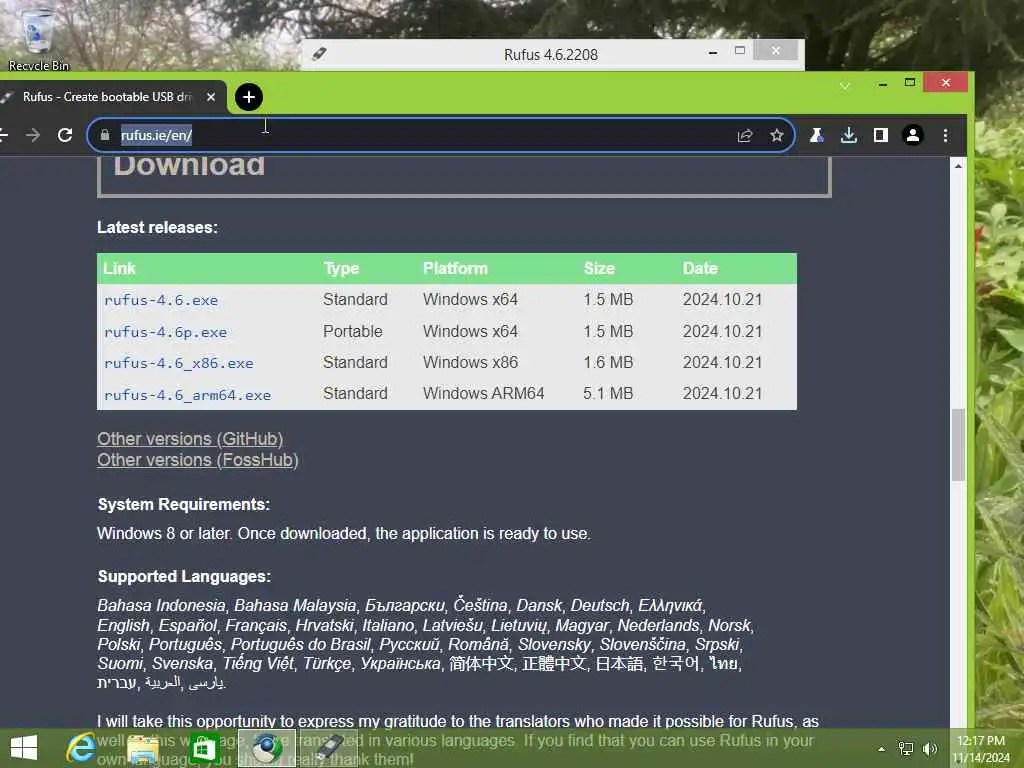
Task: Close the Rufus browser tab
Action: click(211, 97)
